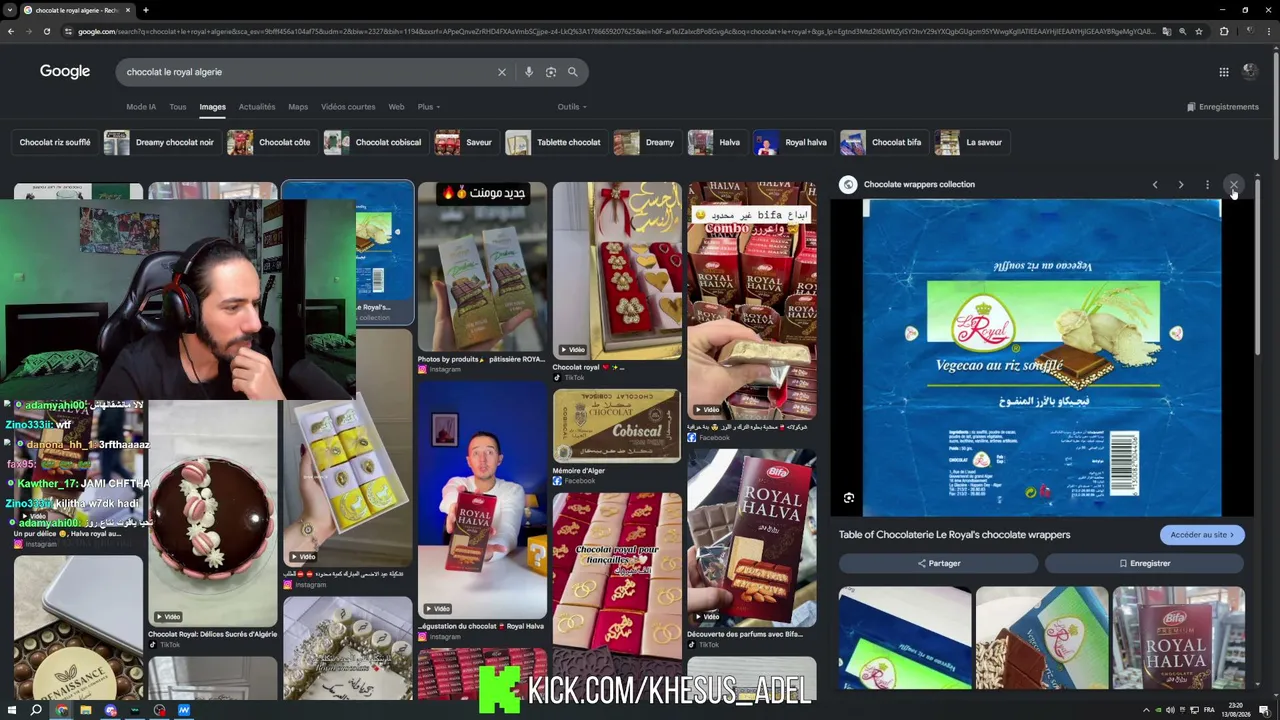Open the Chocolate wrappers collection source icon
The width and height of the screenshot is (1280, 720).
click(848, 184)
